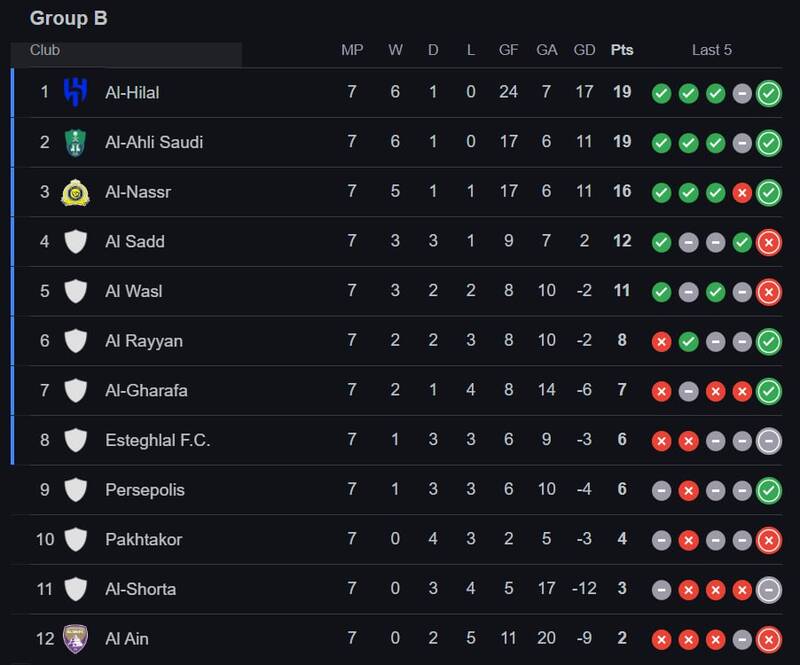Open the Pakhtakor team link
800x665 pixels.
(x=144, y=539)
